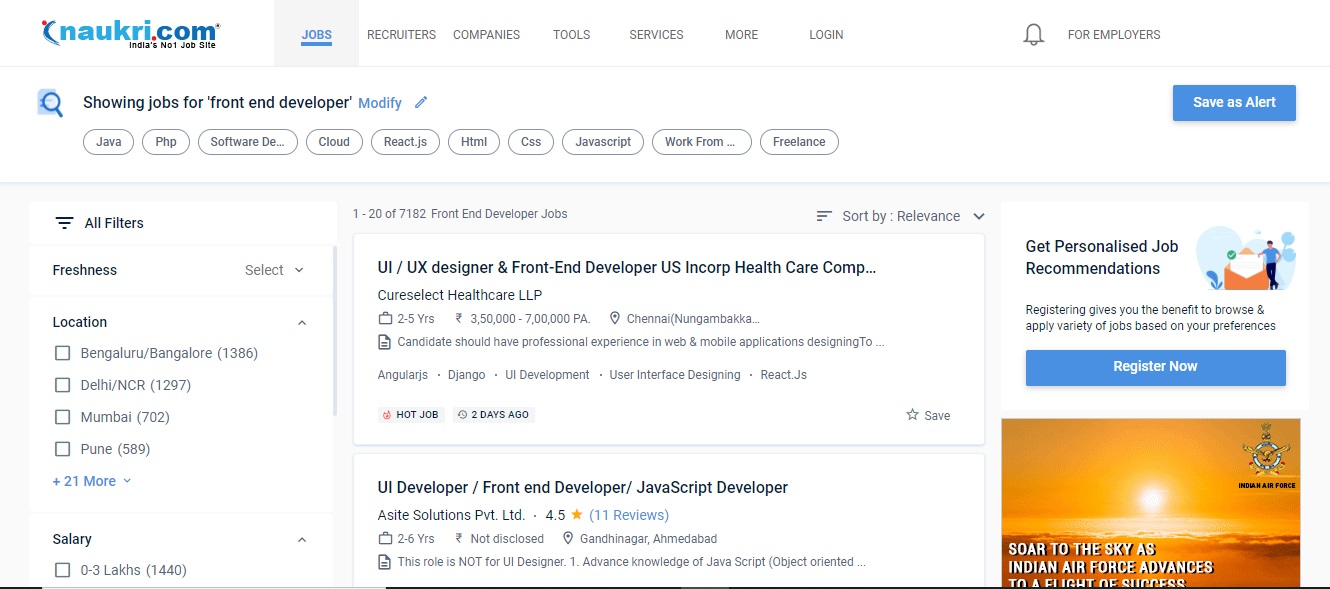Tick the Delhi/NCR location checkbox
The height and width of the screenshot is (589, 1330).
tap(62, 385)
